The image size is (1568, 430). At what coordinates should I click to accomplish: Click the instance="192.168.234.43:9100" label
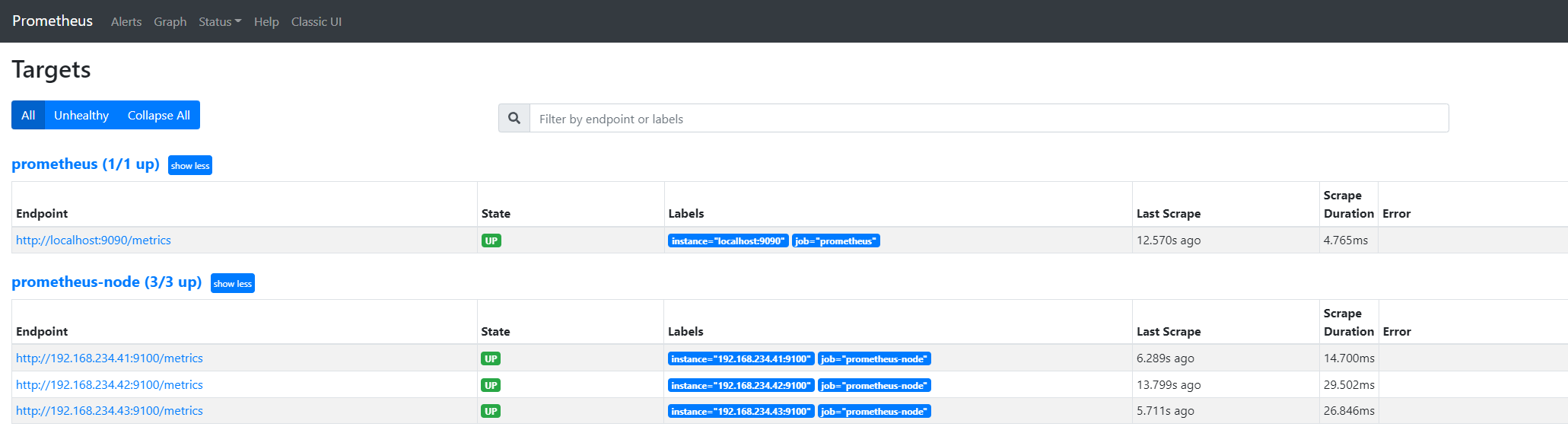(x=741, y=411)
